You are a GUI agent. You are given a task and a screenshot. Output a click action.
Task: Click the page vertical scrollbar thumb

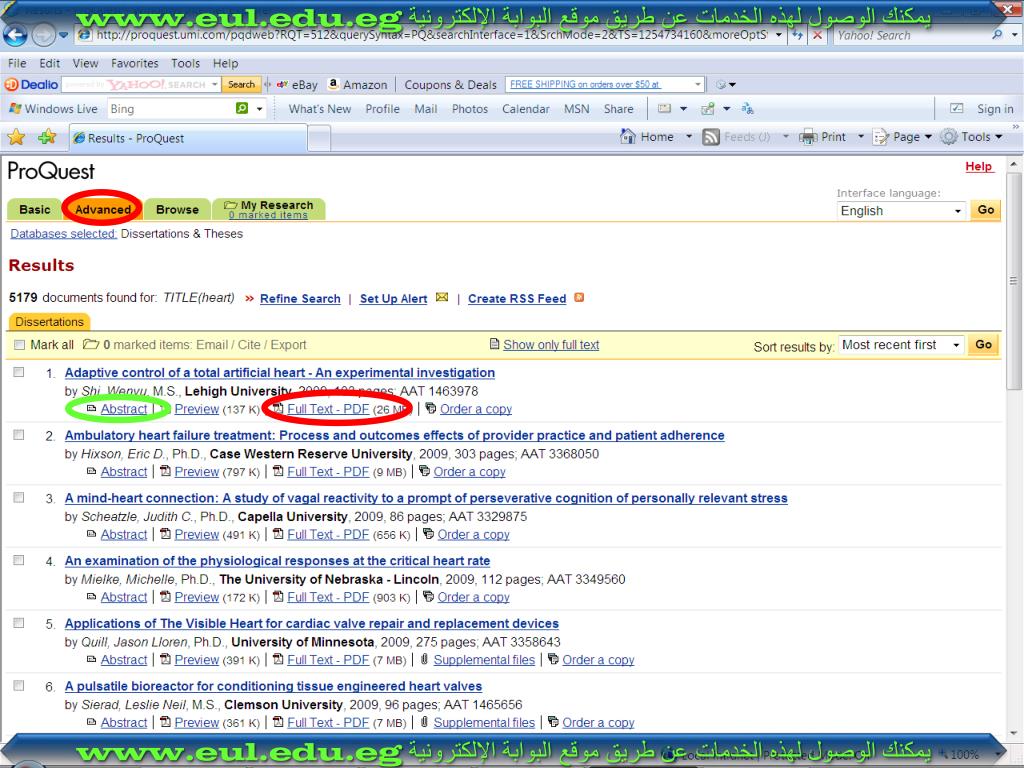1014,281
